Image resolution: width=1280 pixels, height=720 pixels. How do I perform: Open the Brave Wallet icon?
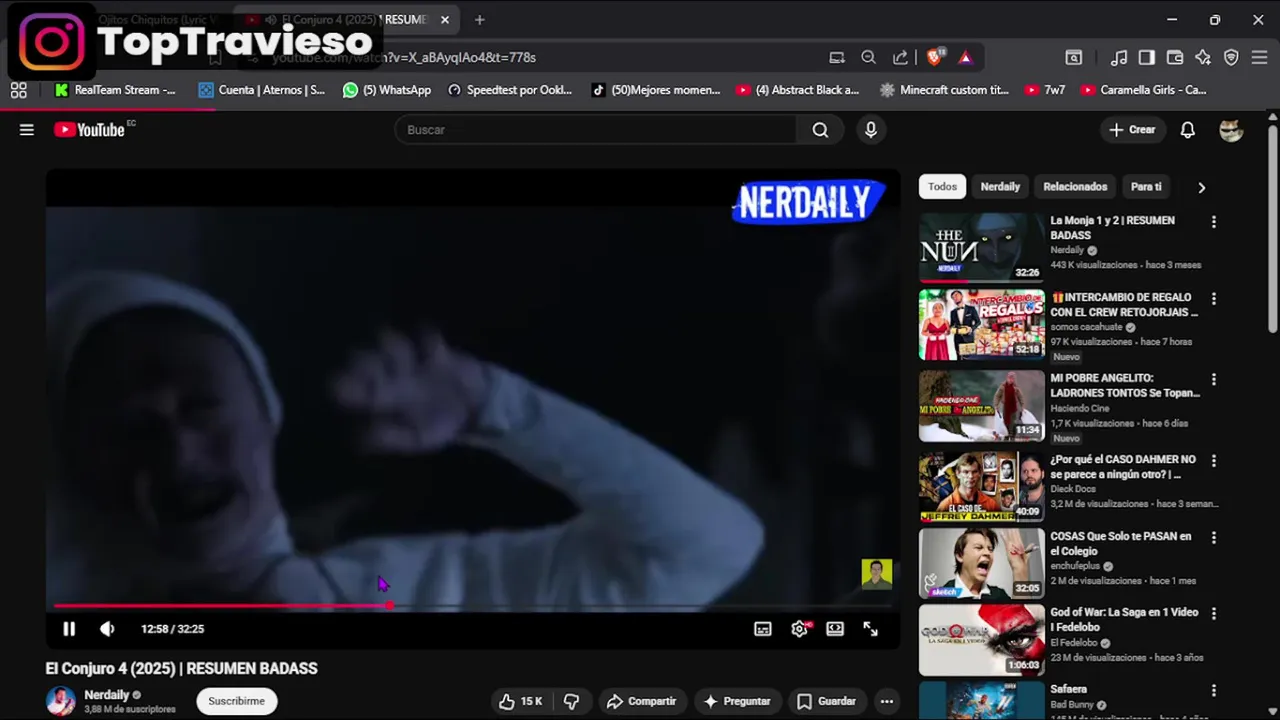[x=1175, y=58]
